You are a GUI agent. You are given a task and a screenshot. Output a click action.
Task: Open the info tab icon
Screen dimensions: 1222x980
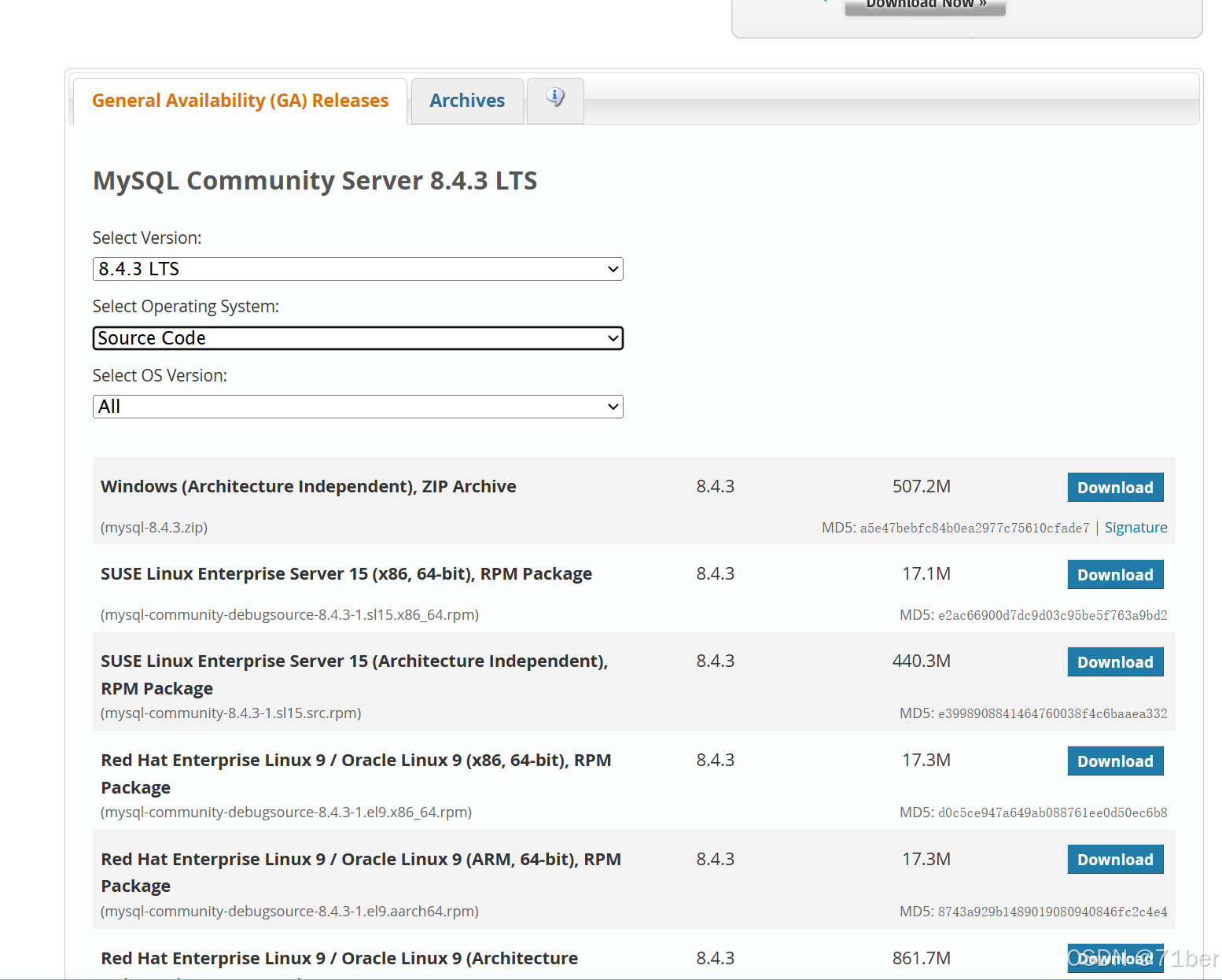point(555,99)
